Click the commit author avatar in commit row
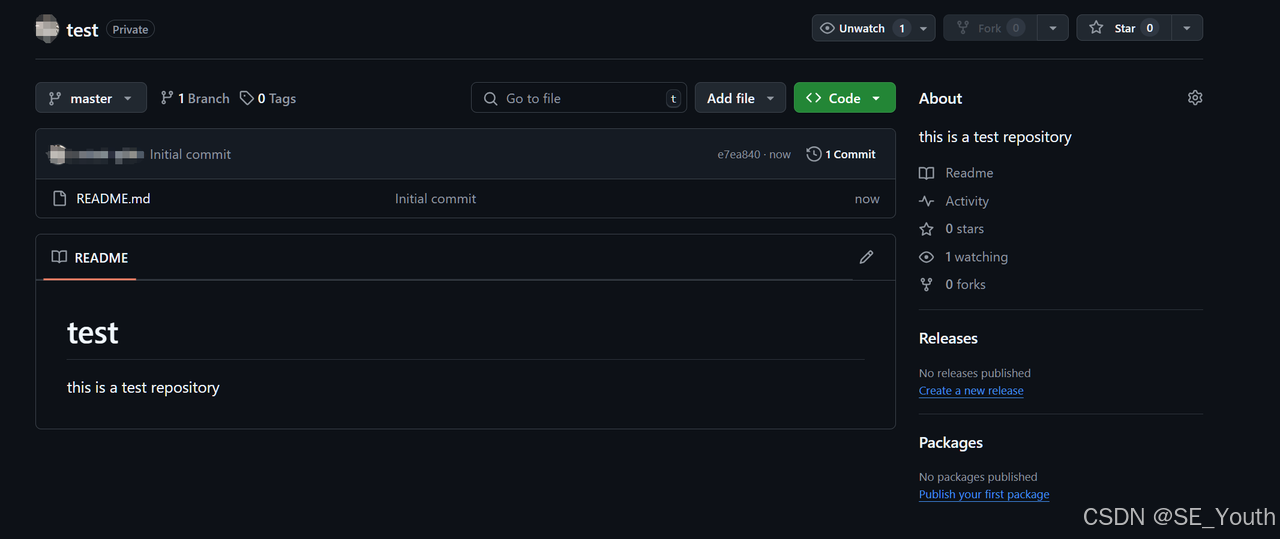This screenshot has width=1280, height=539. (57, 154)
